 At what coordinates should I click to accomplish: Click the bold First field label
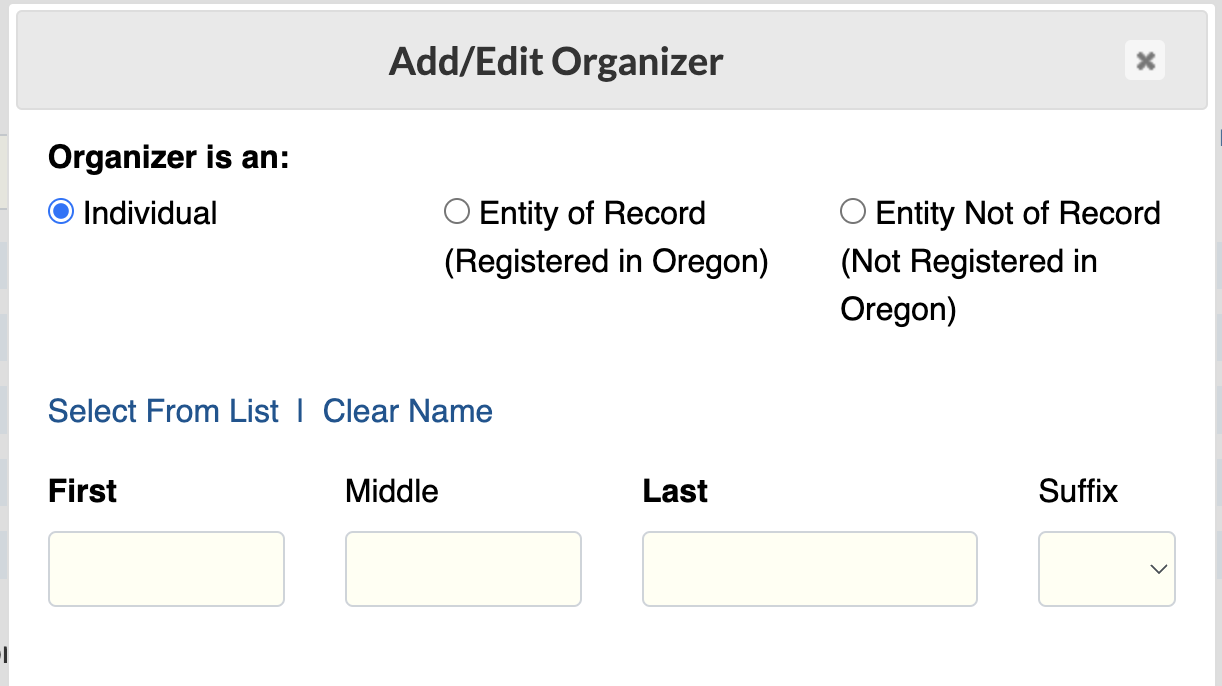coord(83,491)
